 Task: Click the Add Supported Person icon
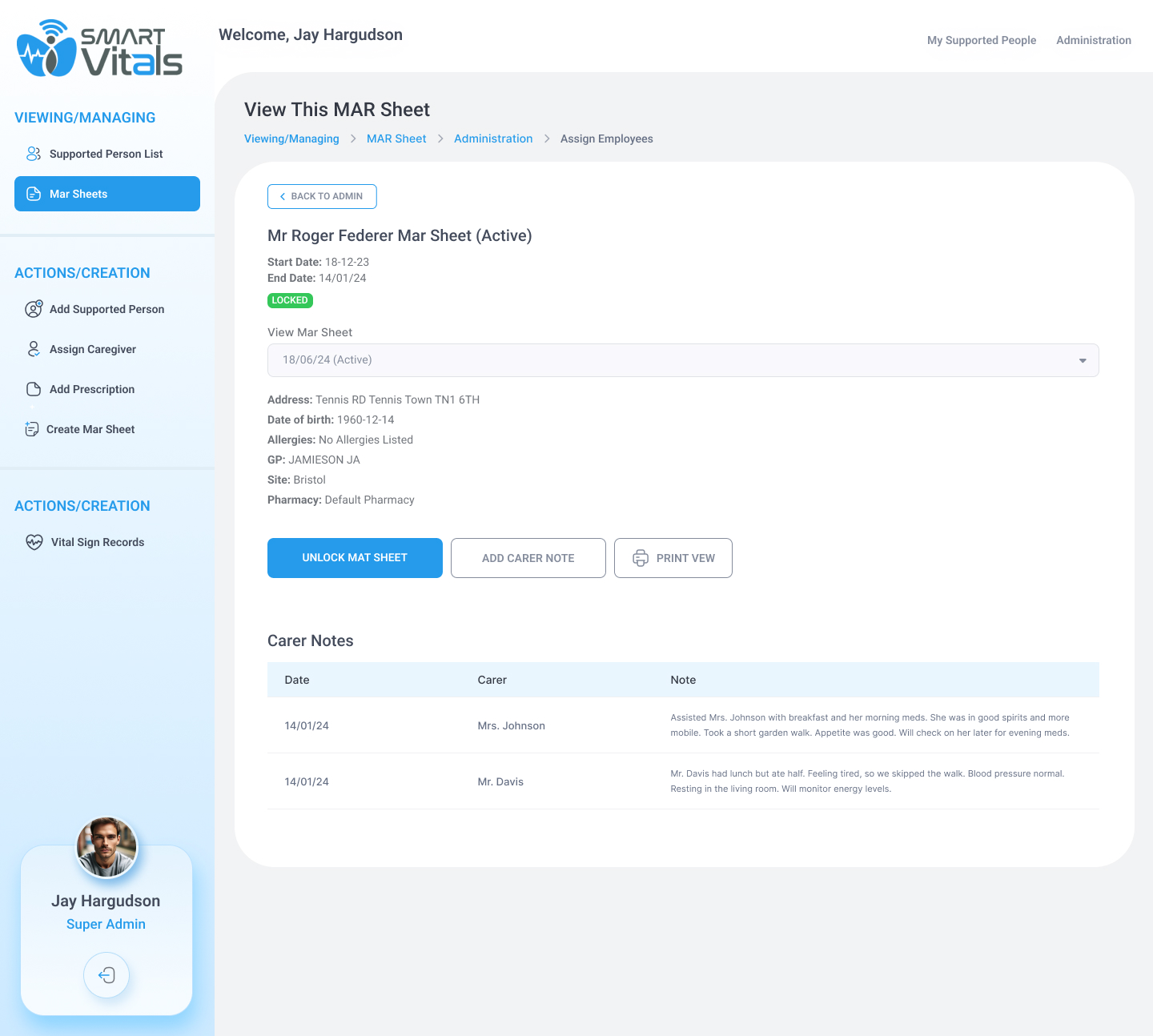point(34,309)
